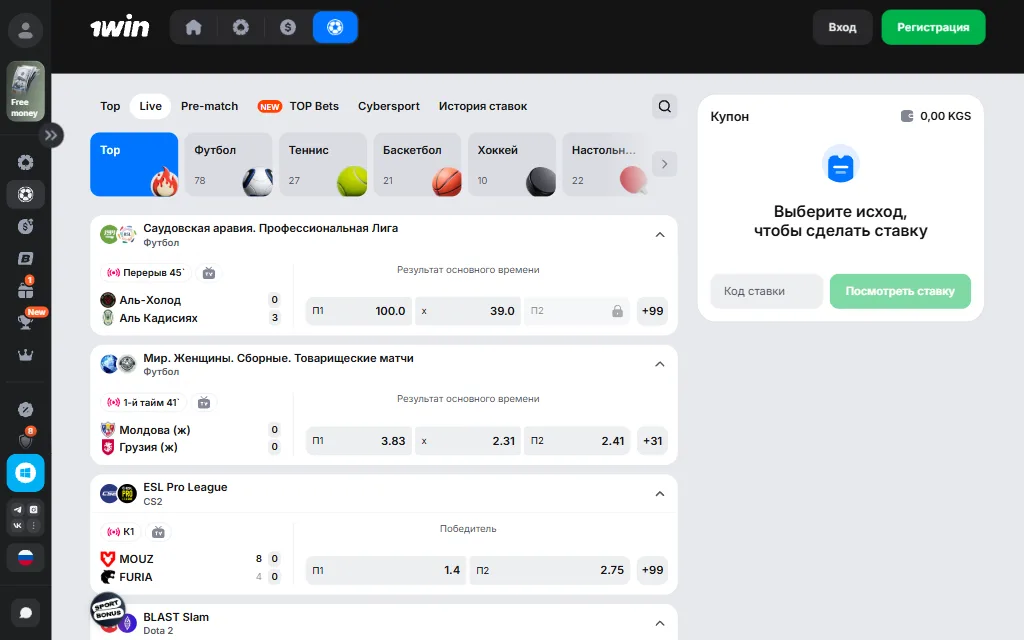The width and height of the screenshot is (1024, 640).
Task: Open the casino chip icon in top navigation
Action: (x=241, y=27)
